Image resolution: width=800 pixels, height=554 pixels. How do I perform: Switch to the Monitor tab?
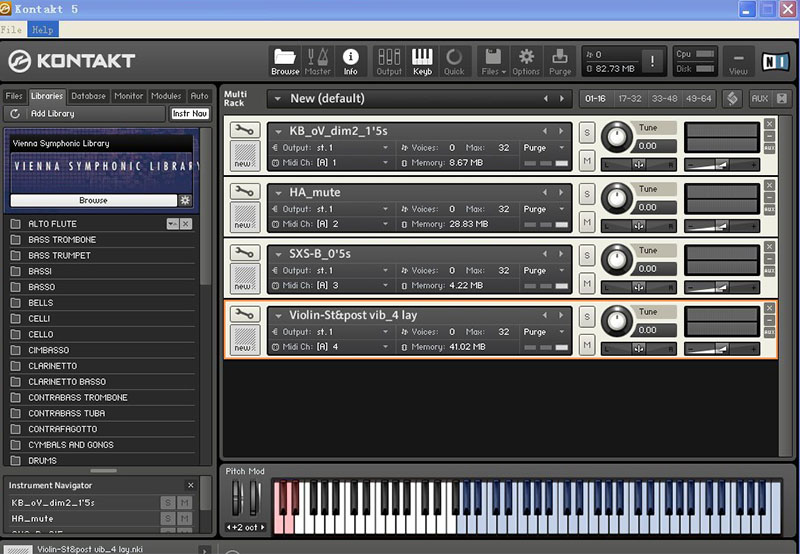tap(129, 96)
